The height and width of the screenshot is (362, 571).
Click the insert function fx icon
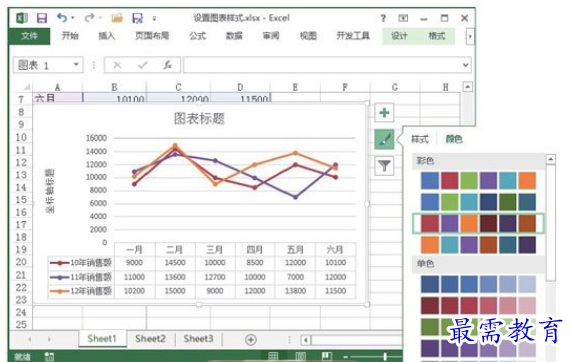pyautogui.click(x=167, y=65)
